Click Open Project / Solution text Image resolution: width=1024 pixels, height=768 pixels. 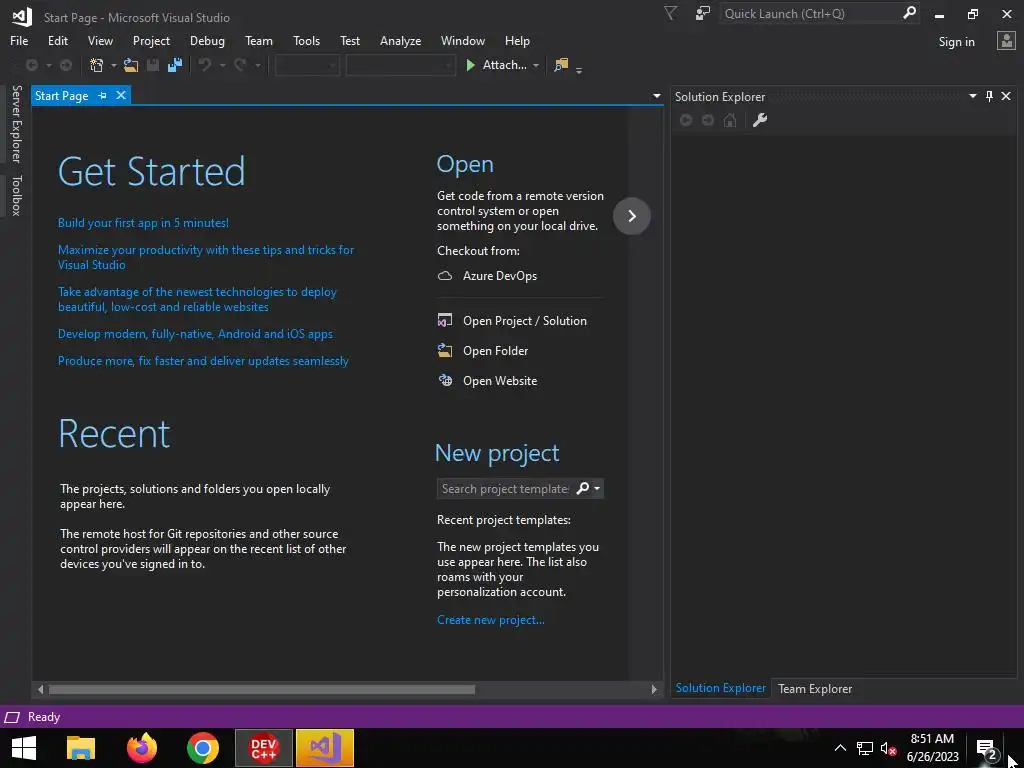524,321
